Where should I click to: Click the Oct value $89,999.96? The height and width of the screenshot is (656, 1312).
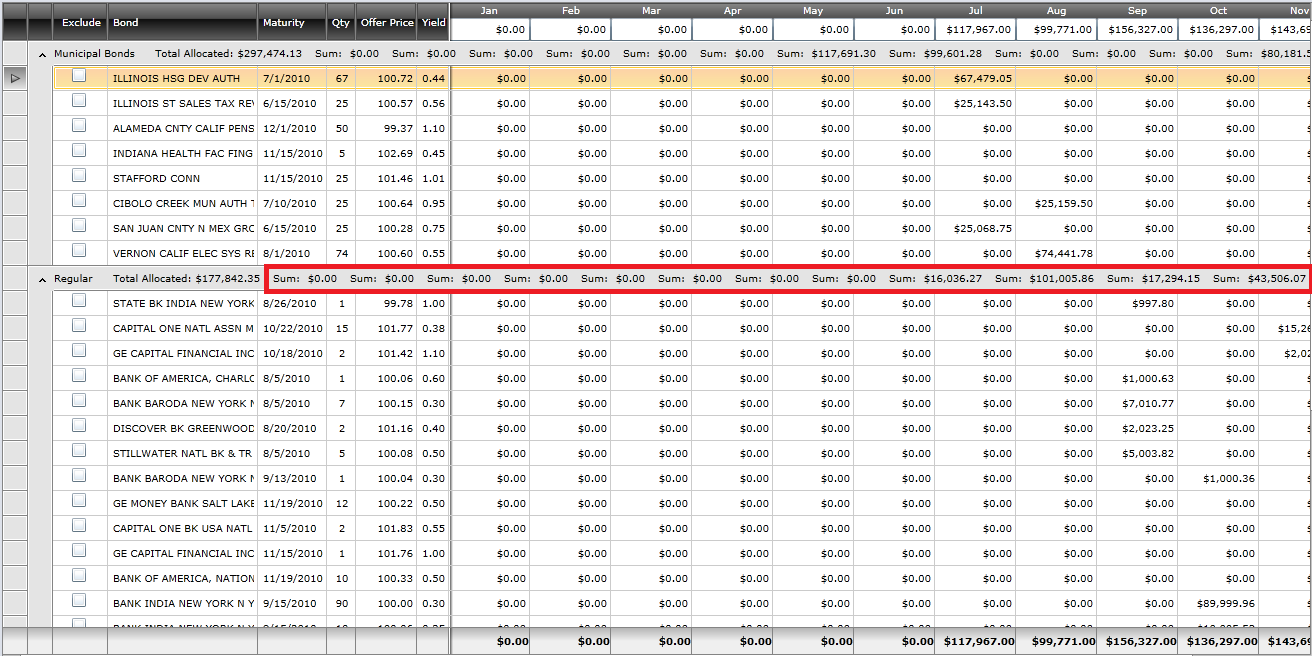tap(1226, 604)
